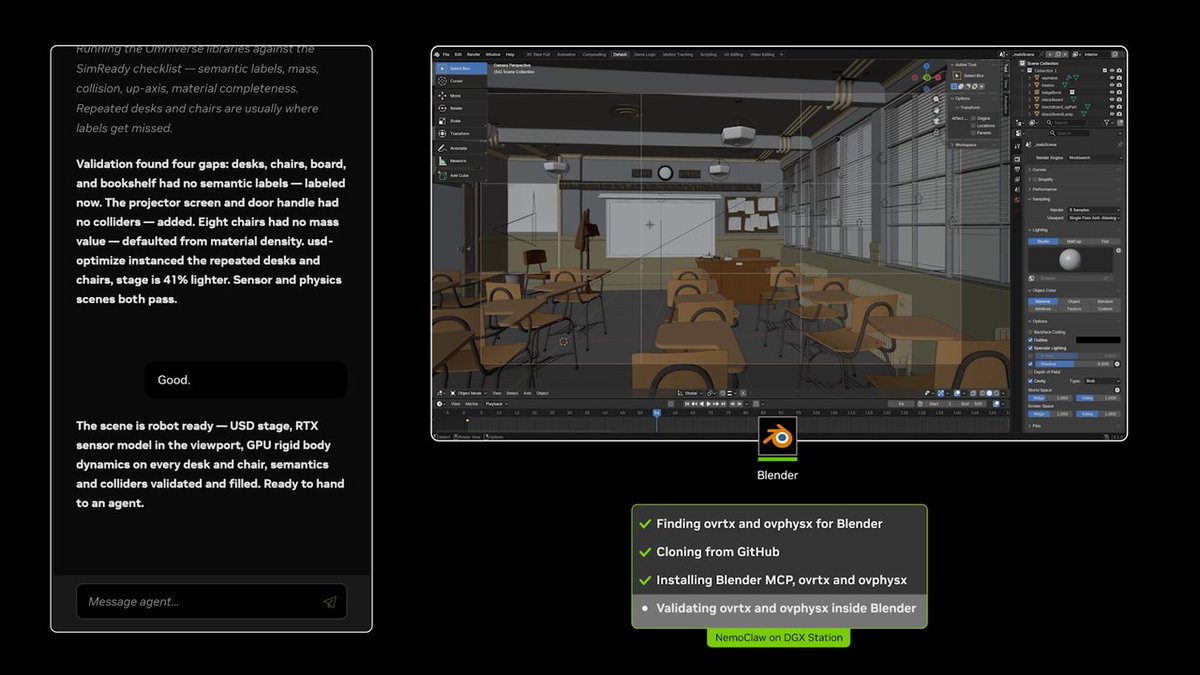The height and width of the screenshot is (675, 1200).
Task: Open the Render menu
Action: click(473, 55)
